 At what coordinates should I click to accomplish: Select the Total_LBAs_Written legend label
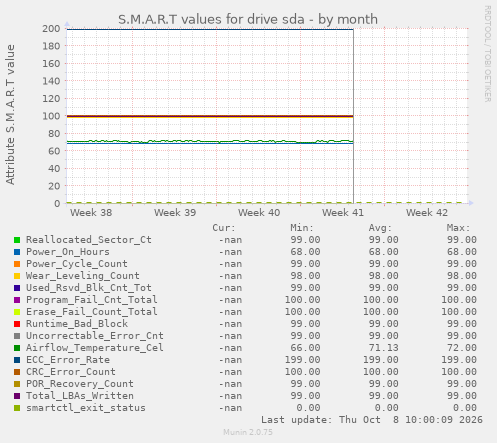point(80,396)
